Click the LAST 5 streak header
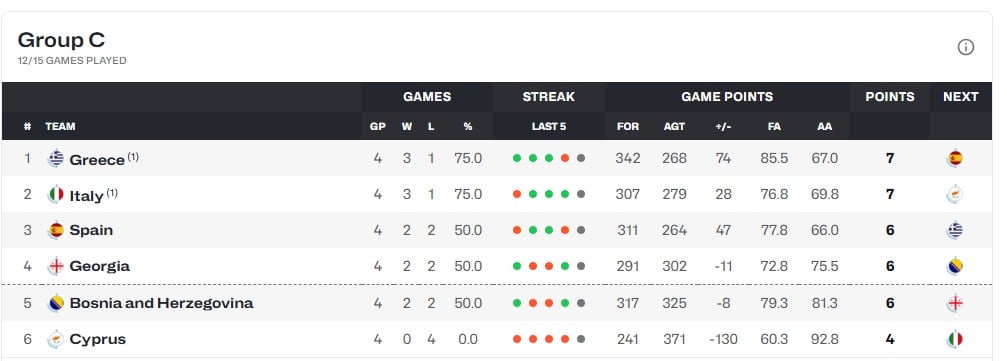 548,127
